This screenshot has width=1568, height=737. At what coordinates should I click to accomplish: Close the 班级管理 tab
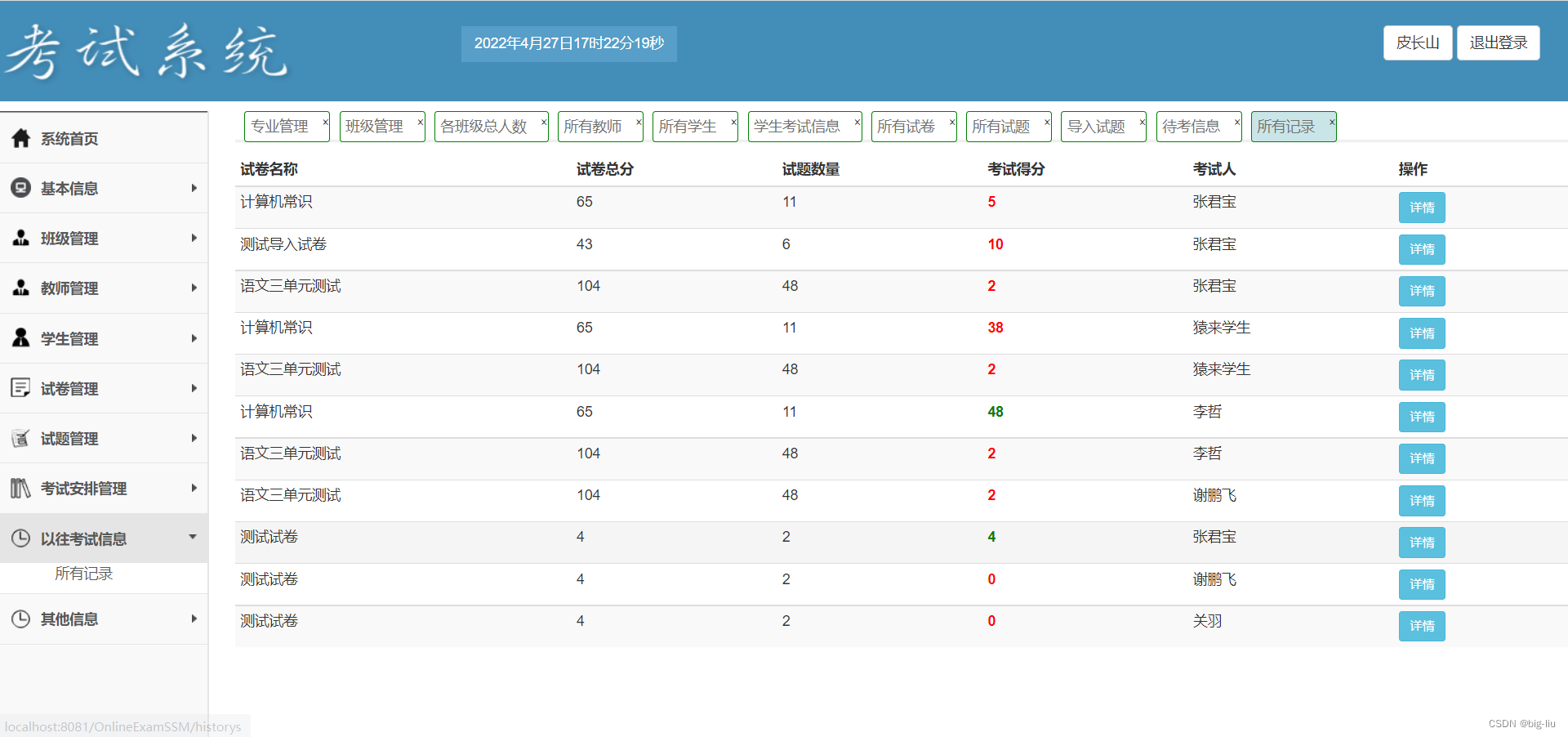point(421,122)
